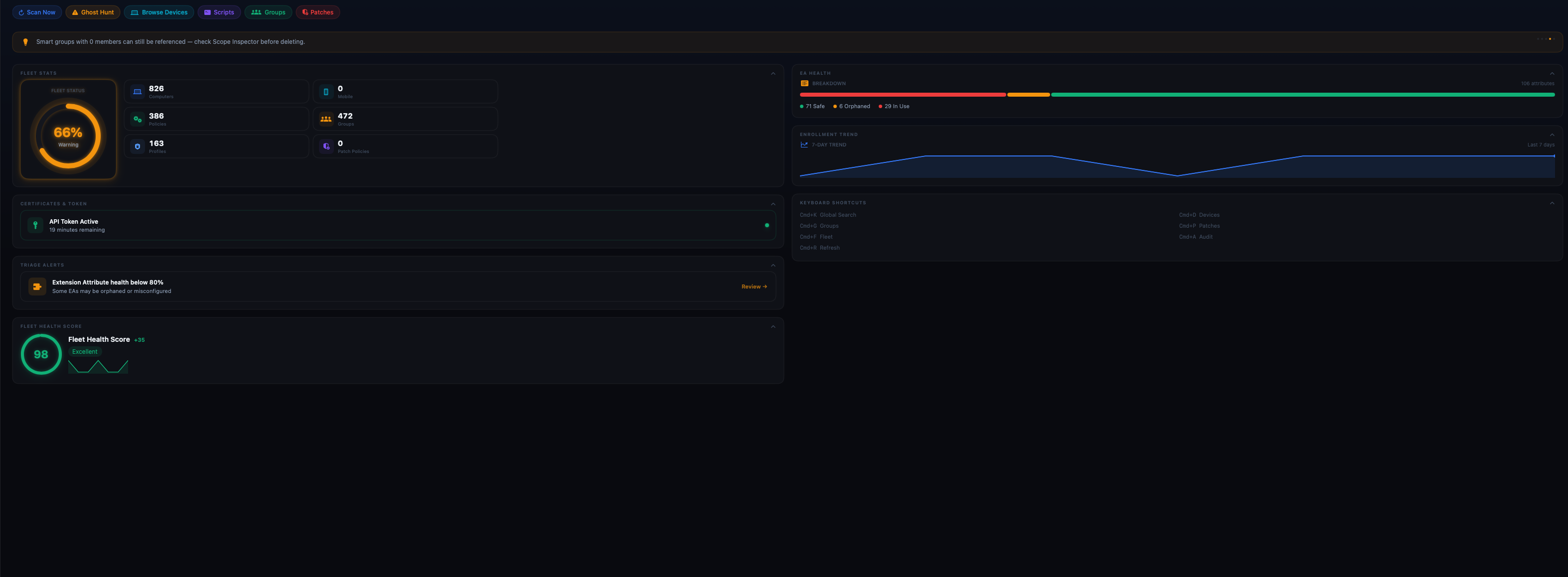Open the Ghost Hunt tab
Image resolution: width=1568 pixels, height=577 pixels.
[x=93, y=12]
